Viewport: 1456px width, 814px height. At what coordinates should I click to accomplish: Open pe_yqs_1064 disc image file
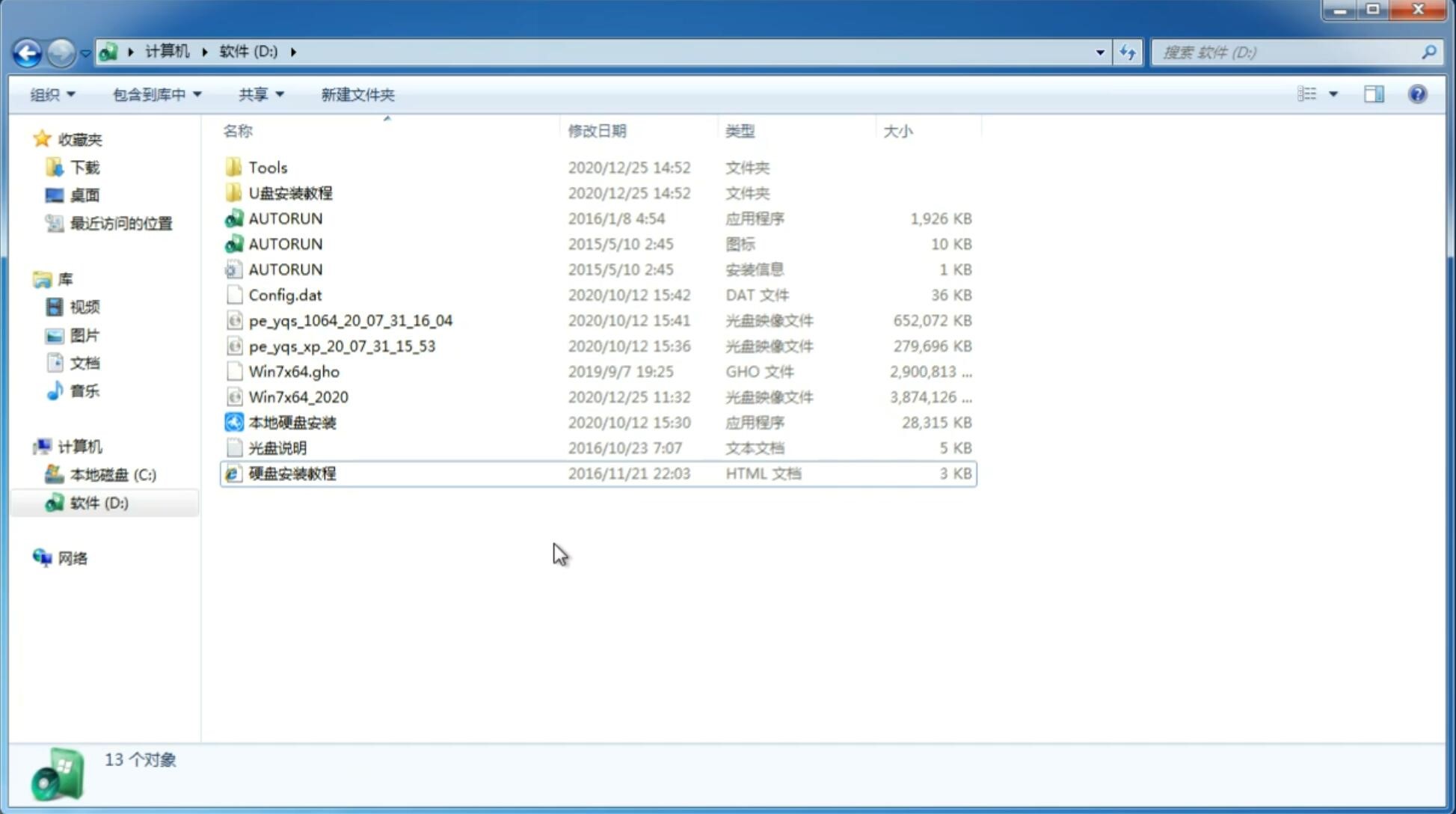(351, 320)
